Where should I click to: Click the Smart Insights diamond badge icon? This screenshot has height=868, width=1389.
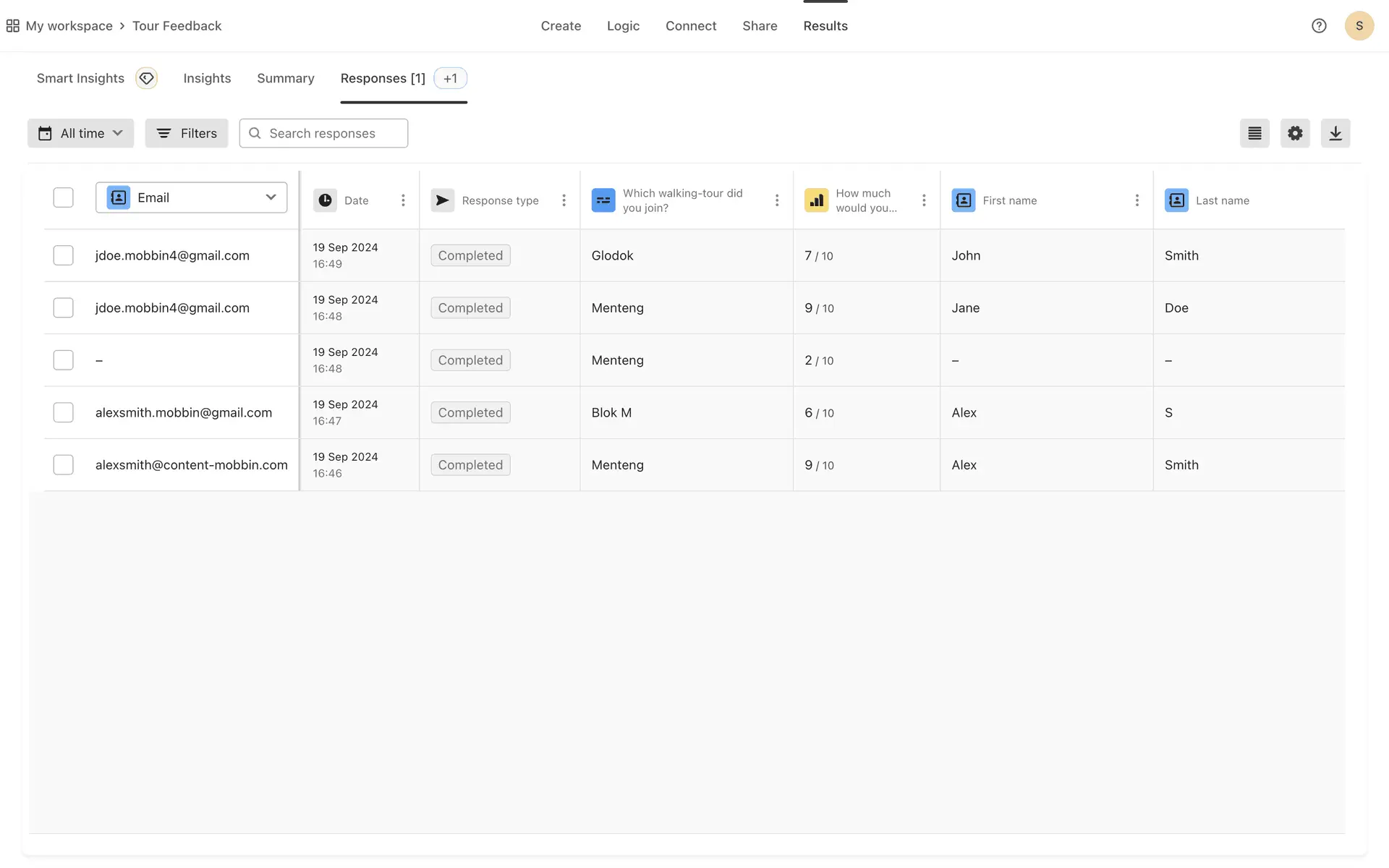(146, 78)
